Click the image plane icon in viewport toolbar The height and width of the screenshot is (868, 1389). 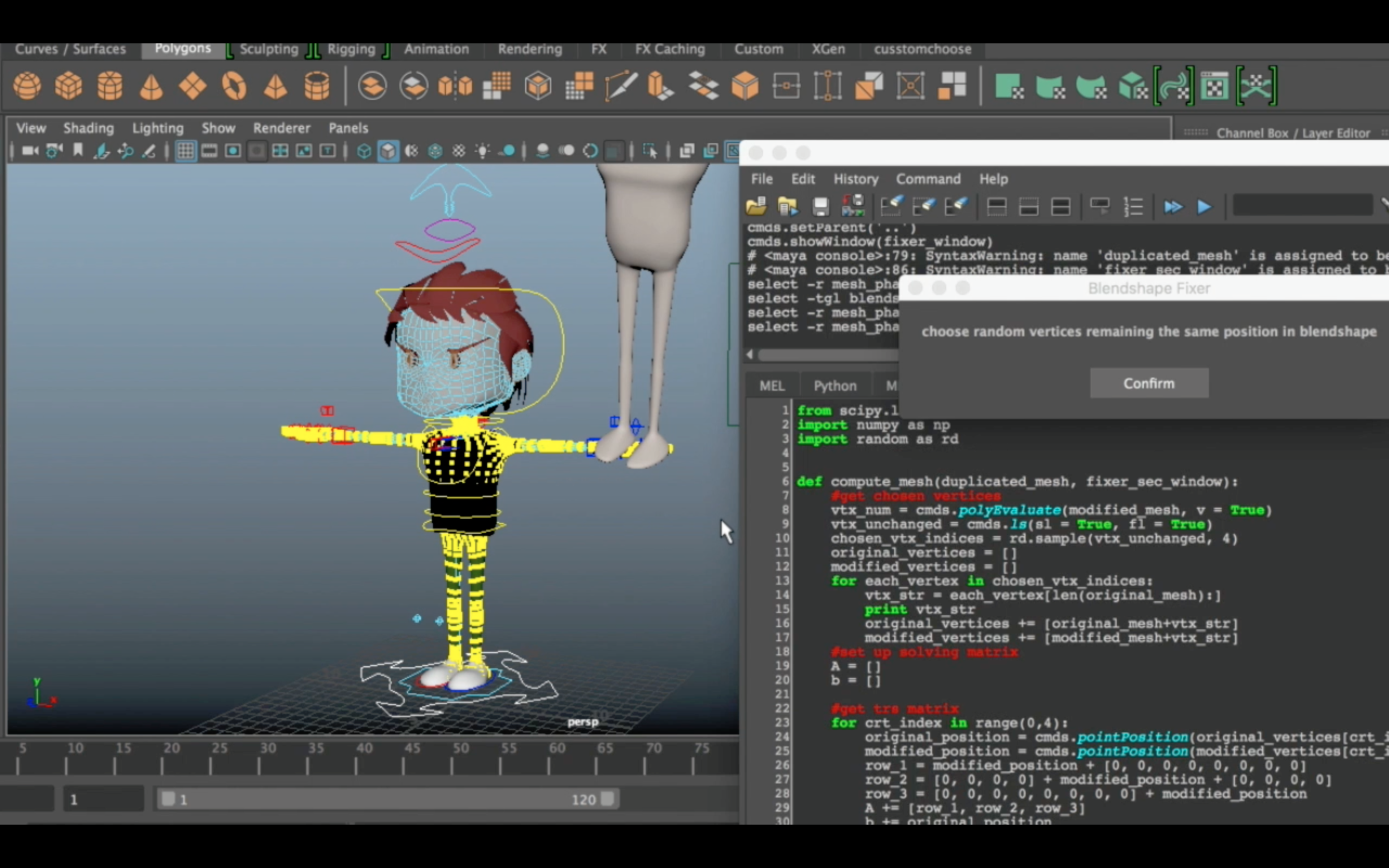102,151
